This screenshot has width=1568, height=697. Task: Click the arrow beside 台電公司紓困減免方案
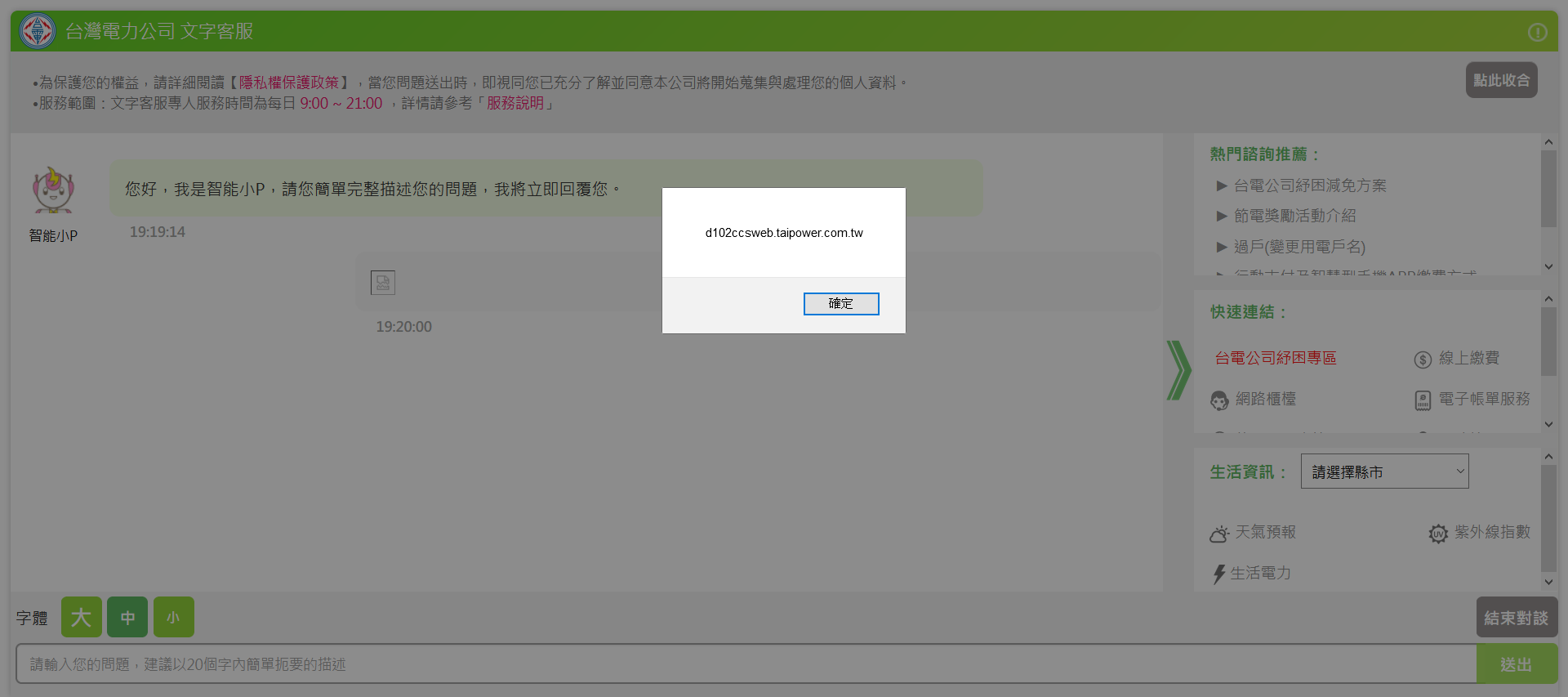(1222, 185)
